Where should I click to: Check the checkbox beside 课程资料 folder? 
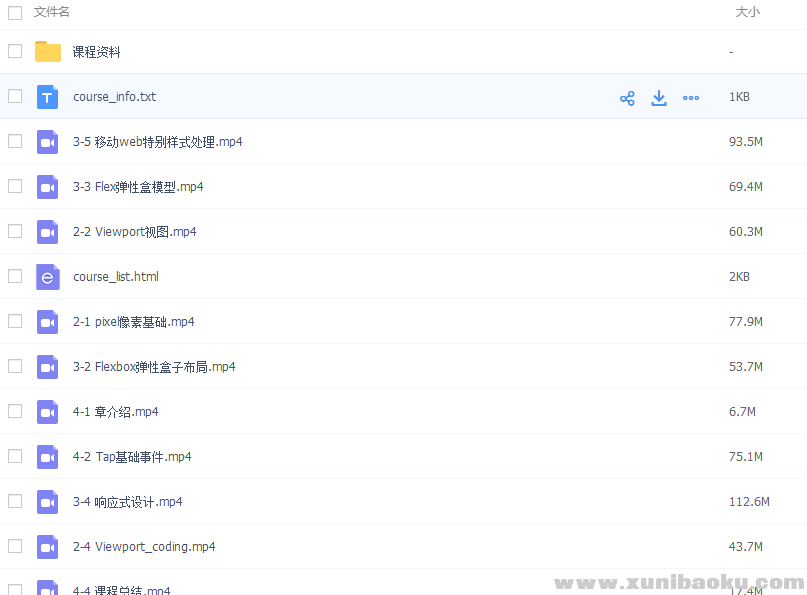[15, 51]
